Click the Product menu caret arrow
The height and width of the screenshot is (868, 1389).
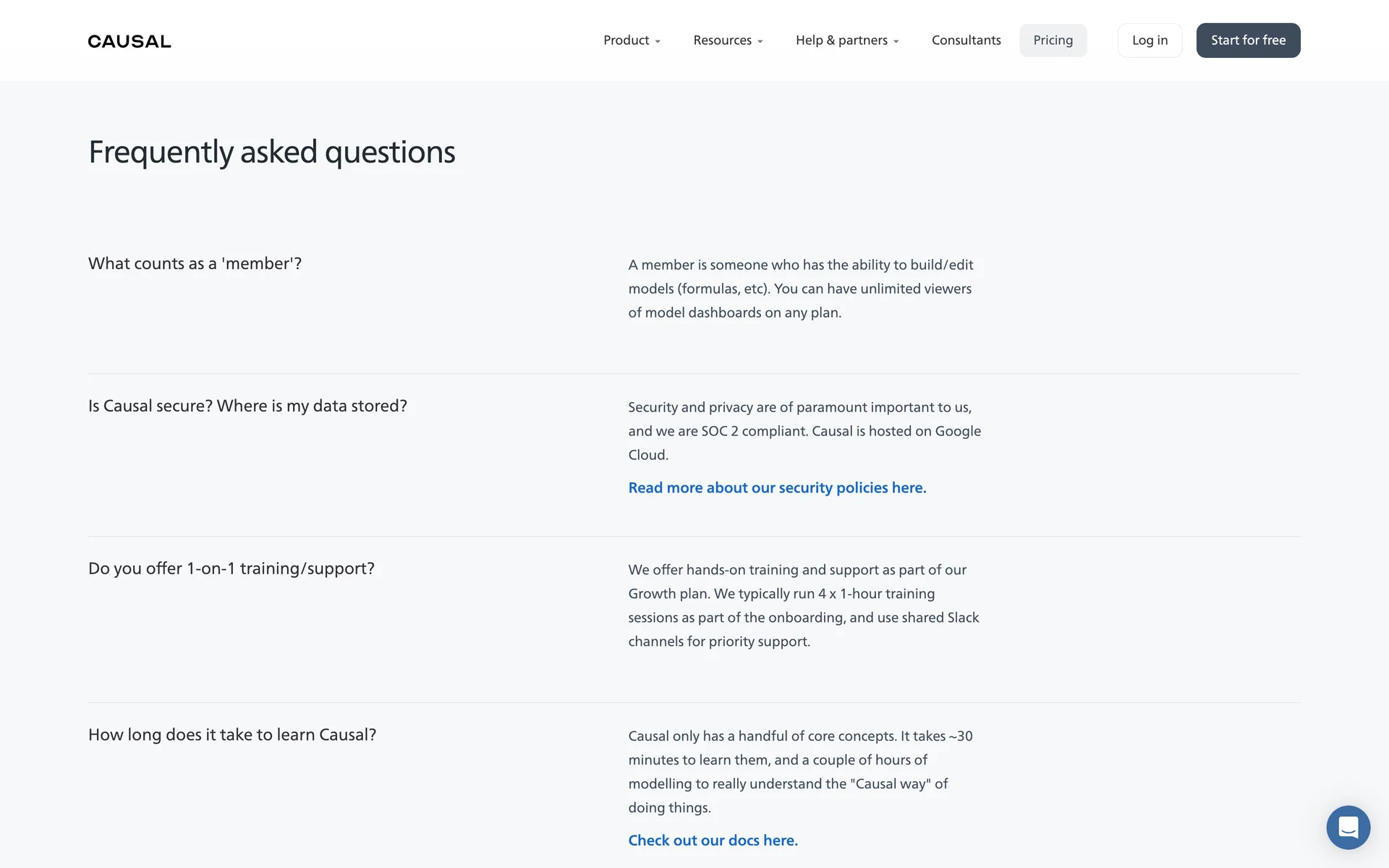point(658,42)
